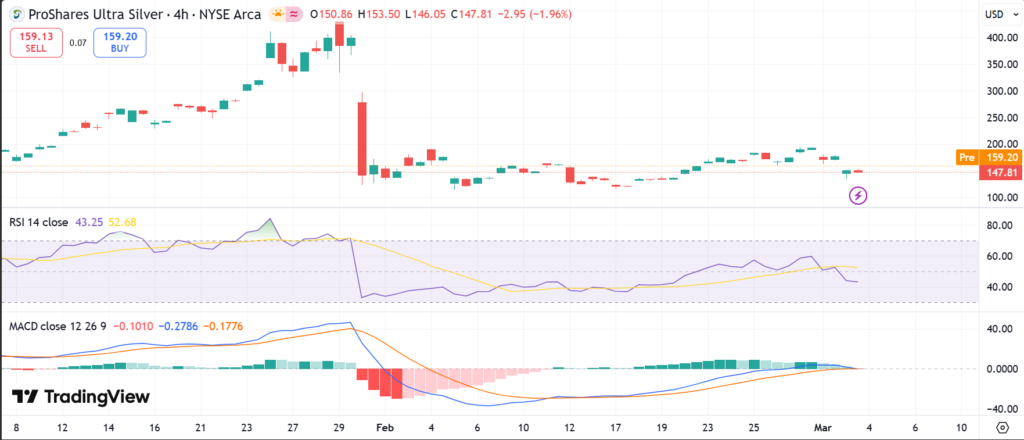The width and height of the screenshot is (1024, 440).
Task: Click the 159.13 SELL button
Action: [x=36, y=42]
